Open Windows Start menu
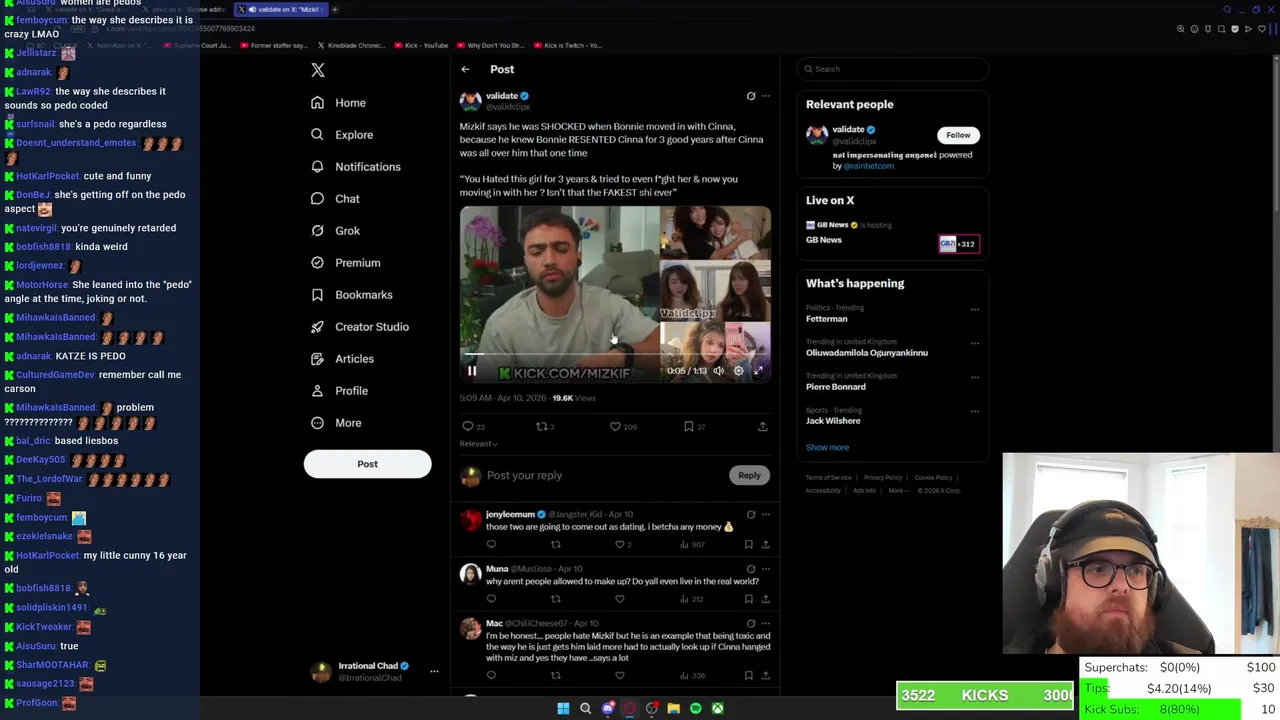 [x=563, y=709]
